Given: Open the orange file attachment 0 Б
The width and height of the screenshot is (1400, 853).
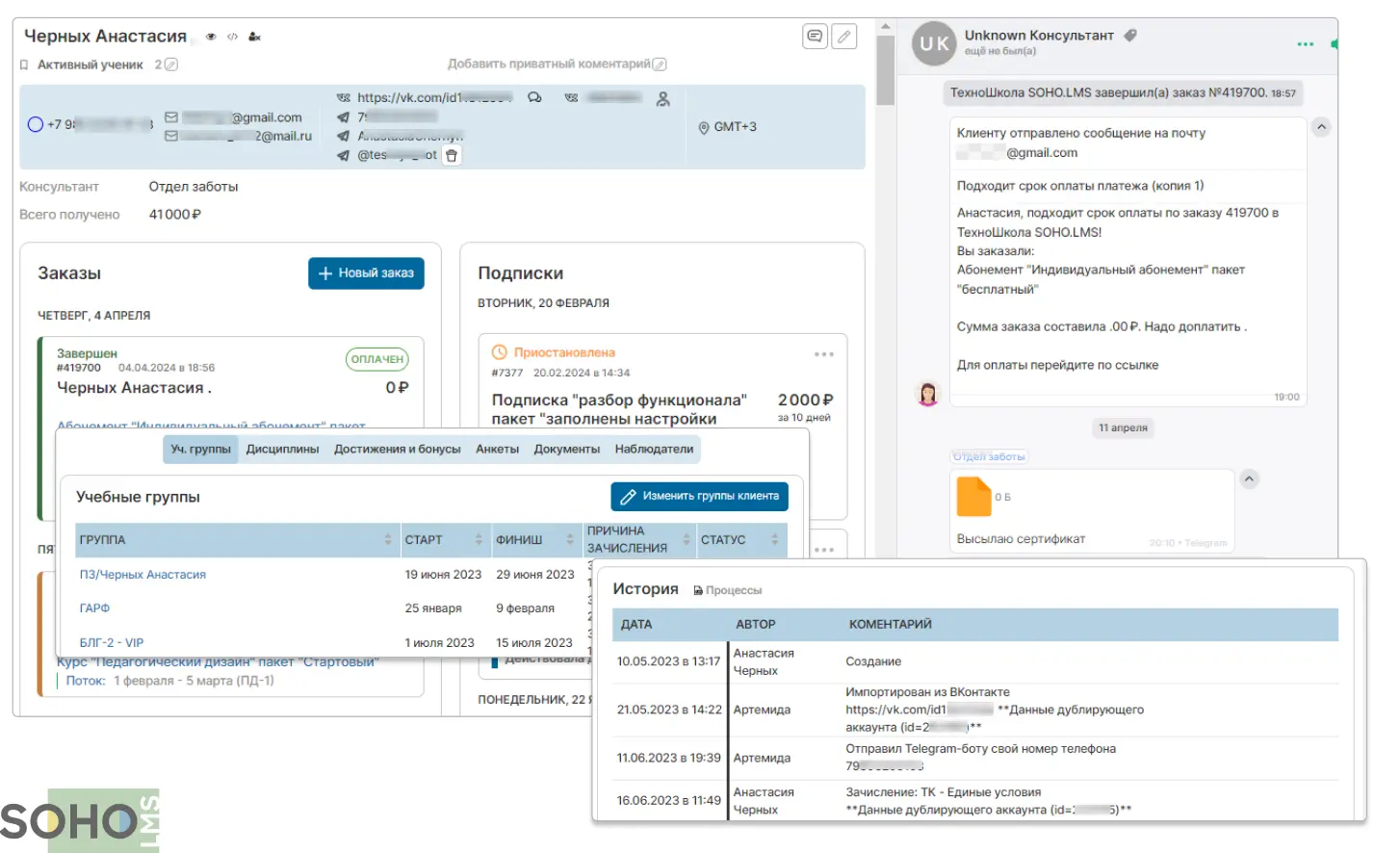Looking at the screenshot, I should [x=973, y=497].
